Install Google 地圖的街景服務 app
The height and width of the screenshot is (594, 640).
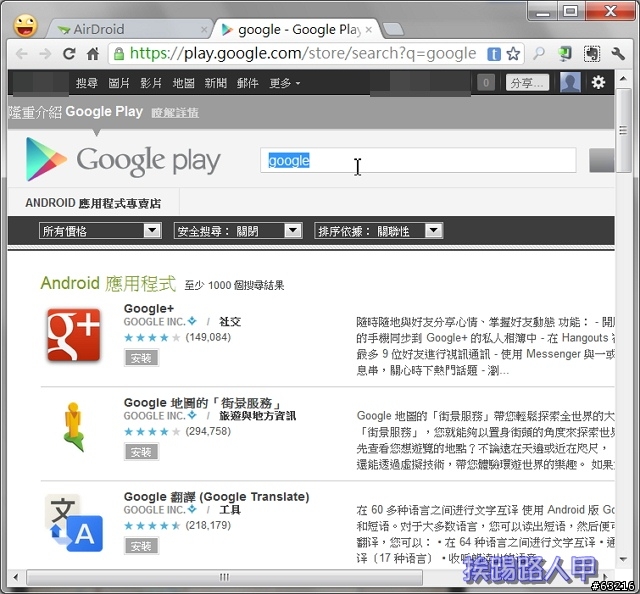click(141, 452)
